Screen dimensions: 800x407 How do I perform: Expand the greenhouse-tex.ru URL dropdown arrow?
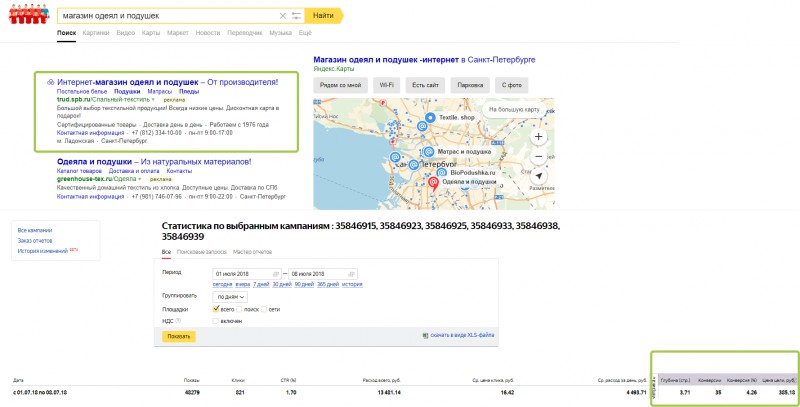[137, 178]
